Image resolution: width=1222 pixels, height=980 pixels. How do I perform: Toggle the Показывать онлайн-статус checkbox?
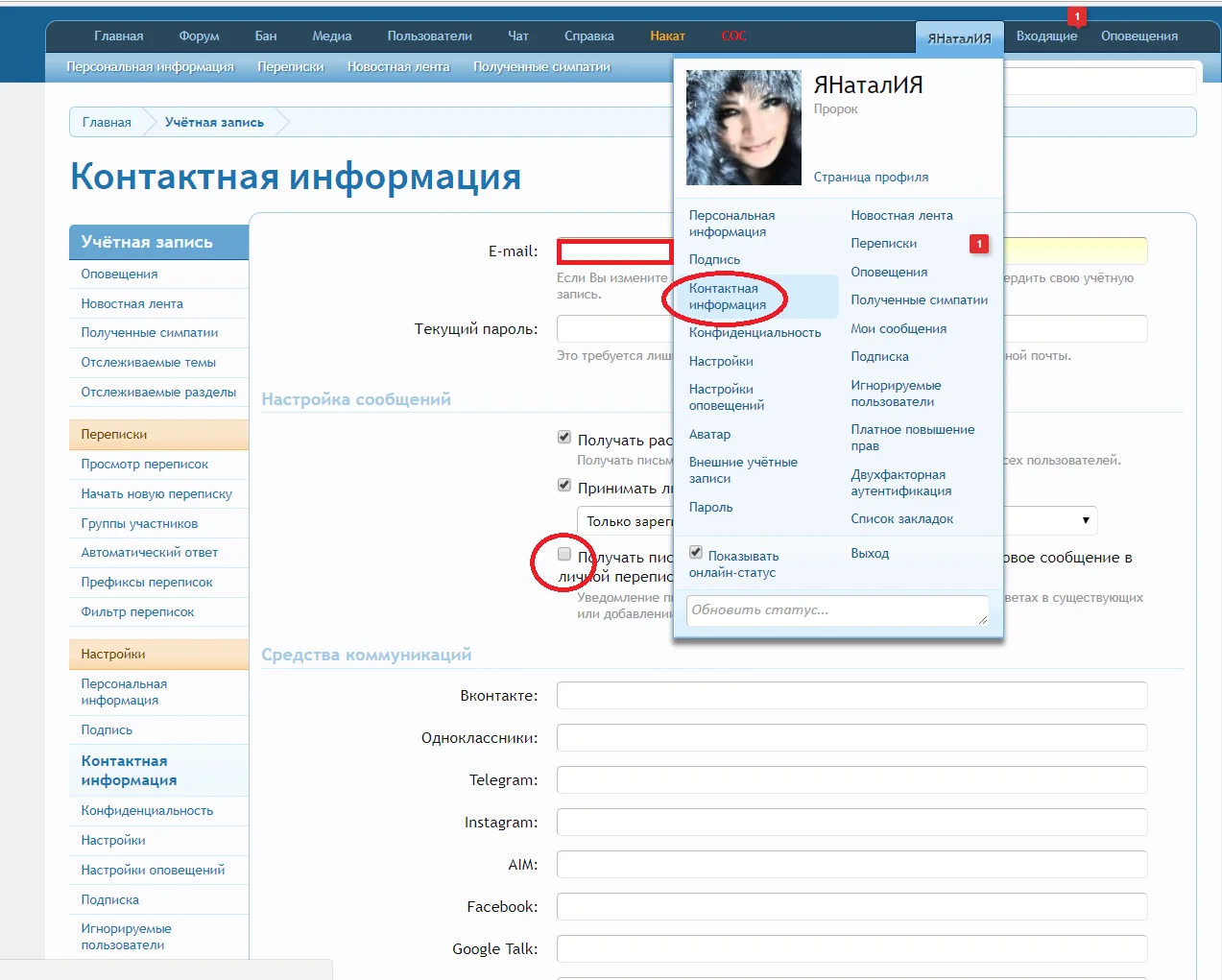(696, 551)
